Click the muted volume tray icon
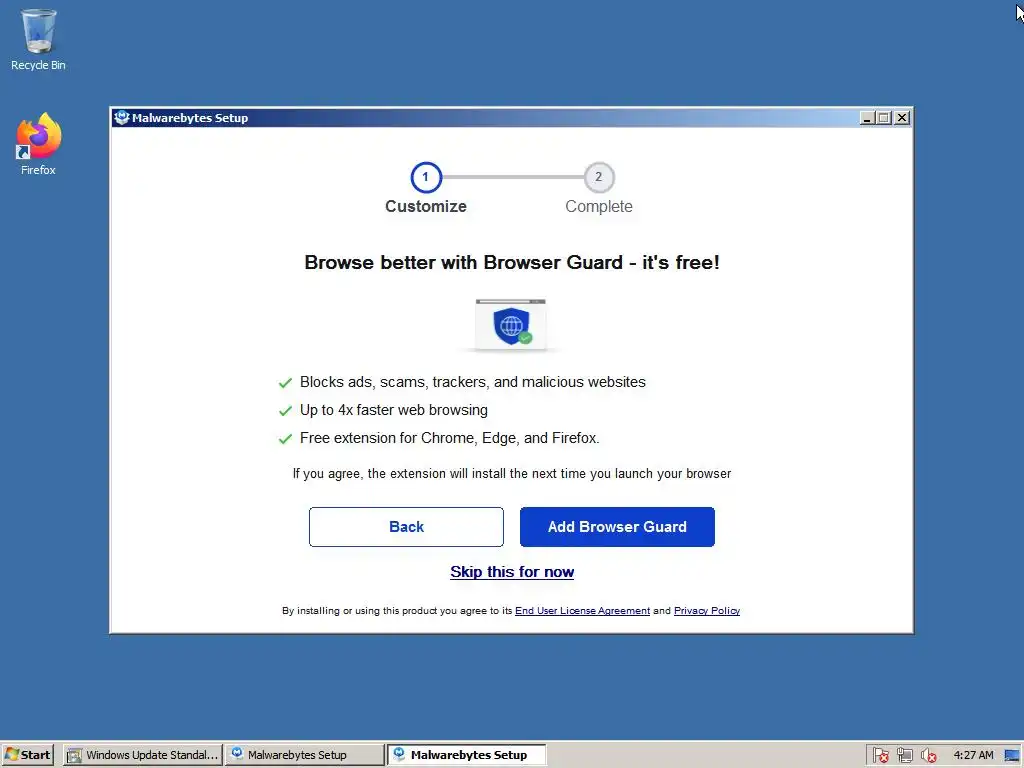The height and width of the screenshot is (768, 1024). [x=929, y=756]
